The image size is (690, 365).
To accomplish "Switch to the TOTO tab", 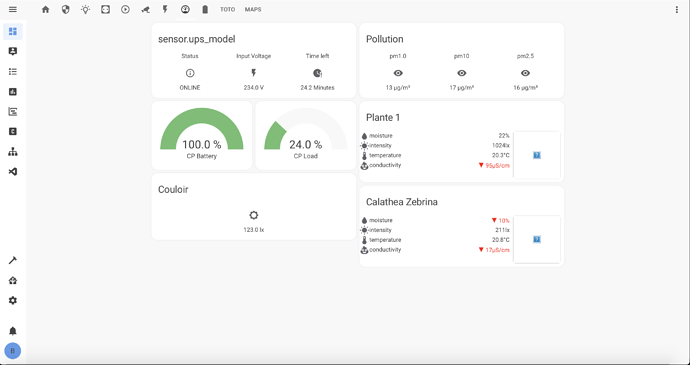I will coord(228,9).
